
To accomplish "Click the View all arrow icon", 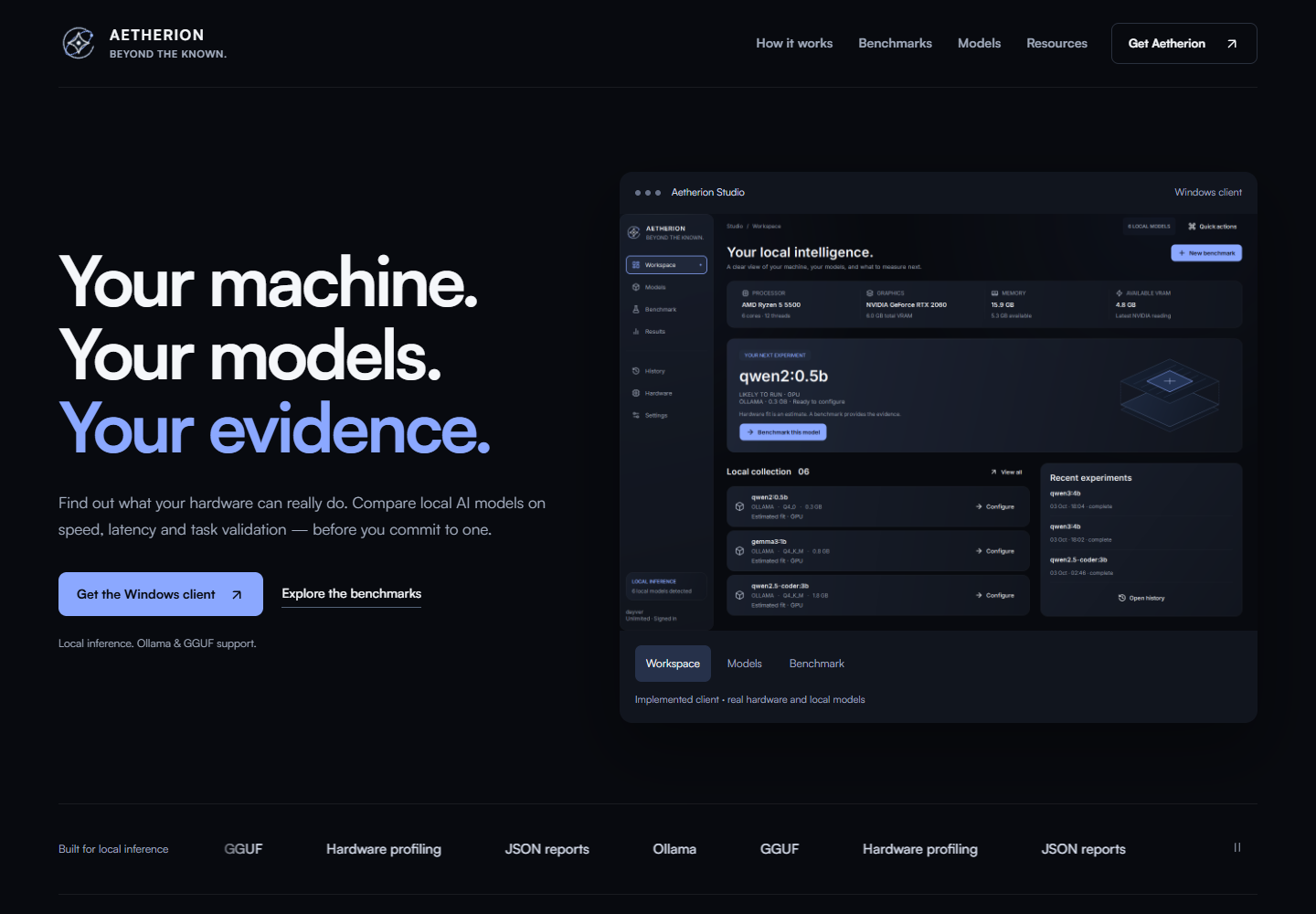I will point(994,473).
